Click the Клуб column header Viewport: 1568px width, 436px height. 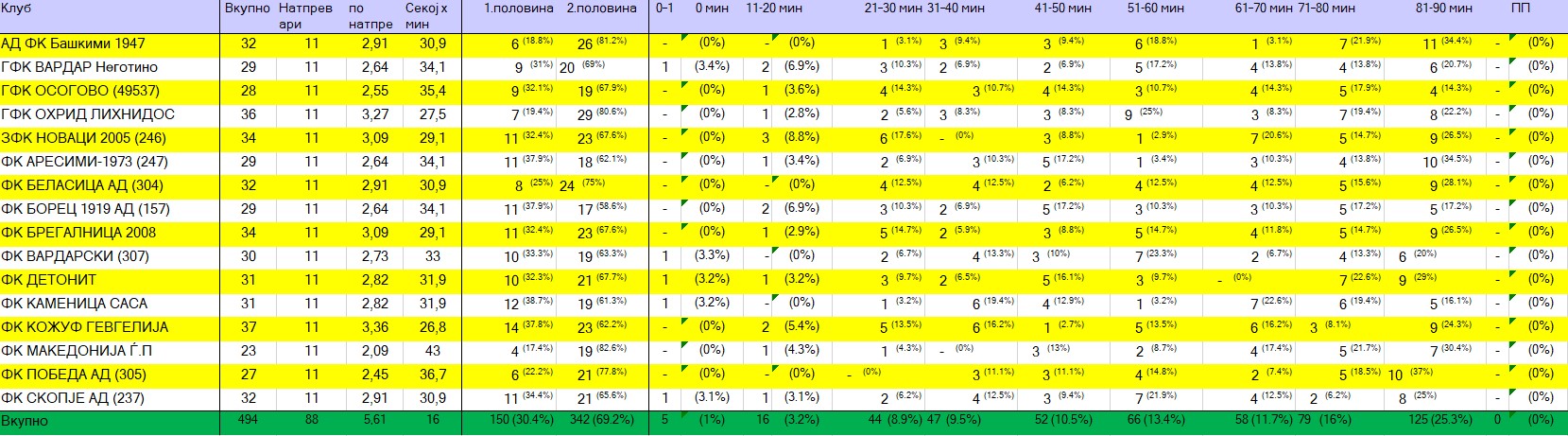(x=17, y=9)
